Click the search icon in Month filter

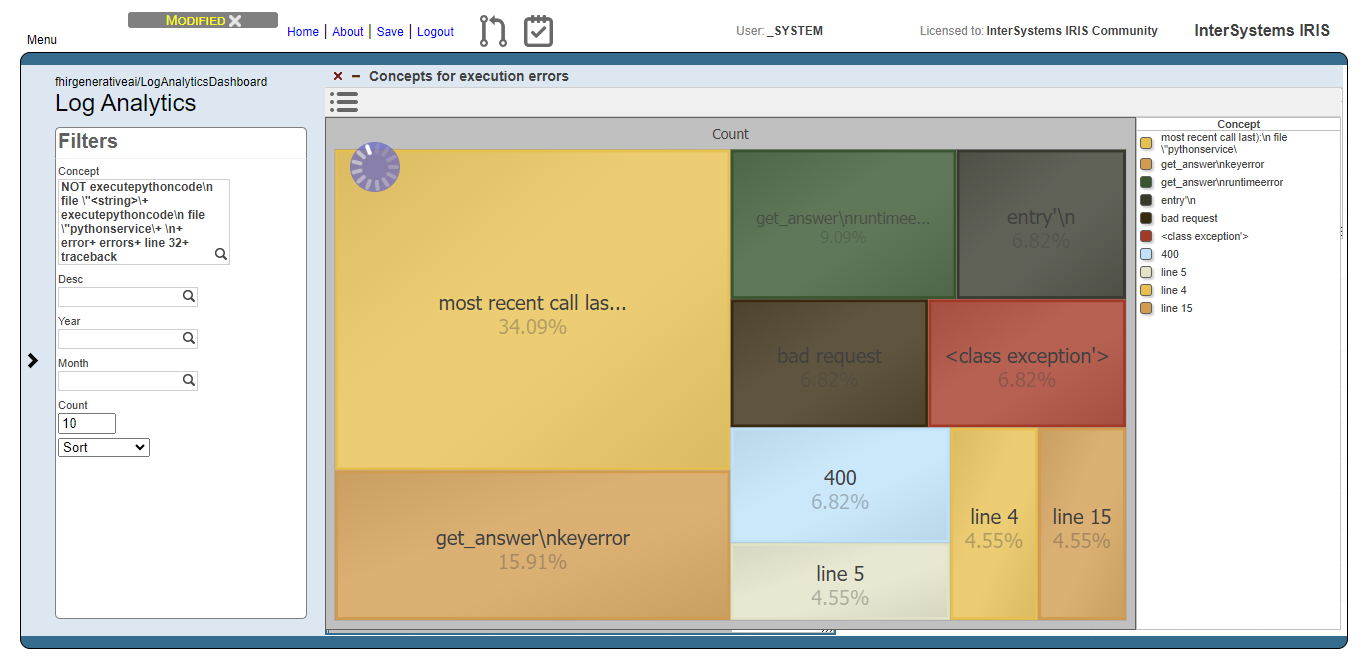(188, 381)
